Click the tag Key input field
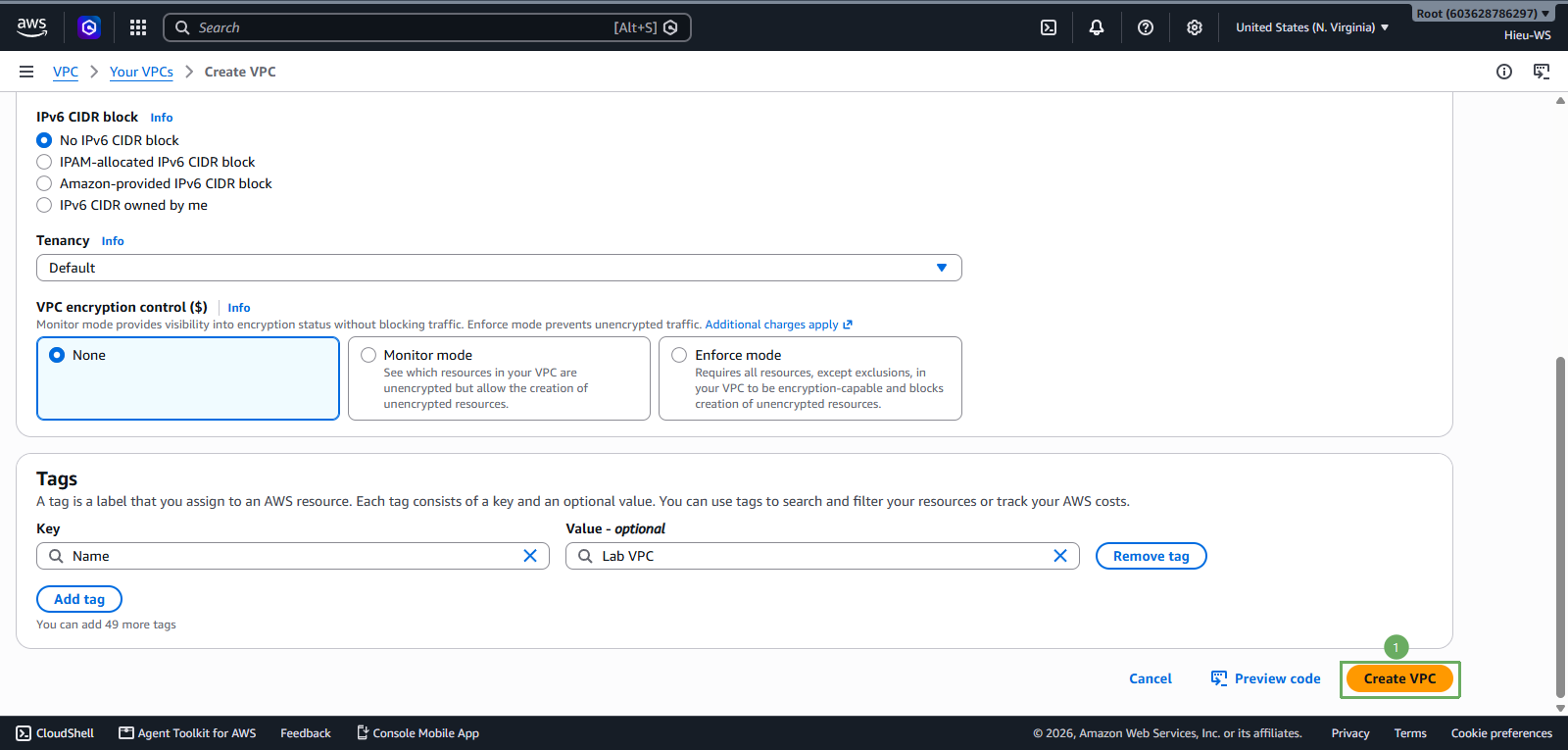This screenshot has width=1568, height=750. coord(293,556)
